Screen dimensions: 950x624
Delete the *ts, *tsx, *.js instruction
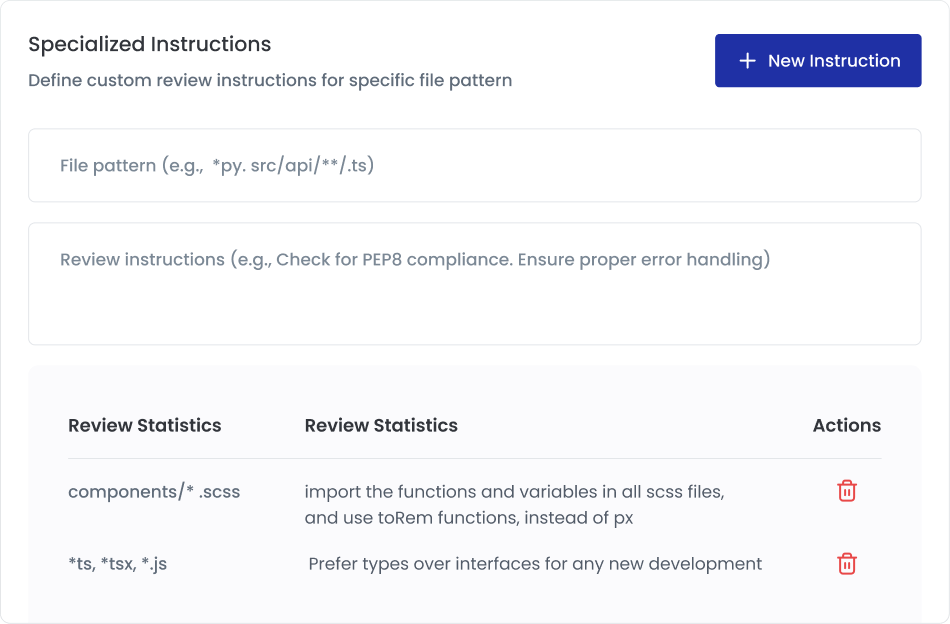(x=846, y=564)
